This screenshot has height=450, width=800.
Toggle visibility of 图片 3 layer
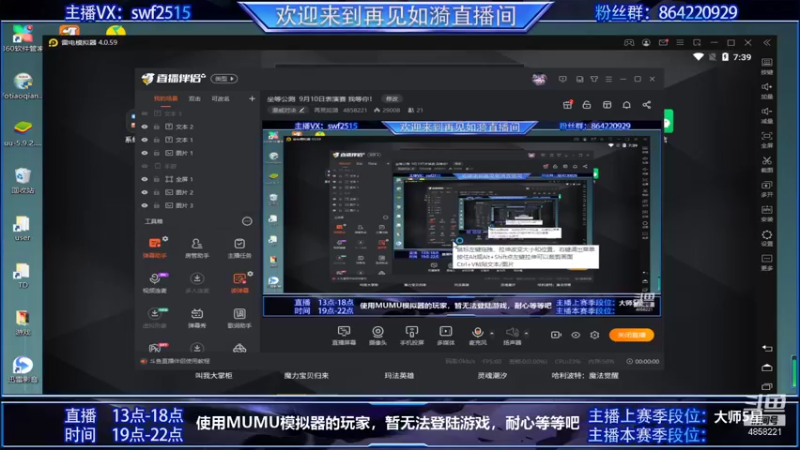[144, 206]
